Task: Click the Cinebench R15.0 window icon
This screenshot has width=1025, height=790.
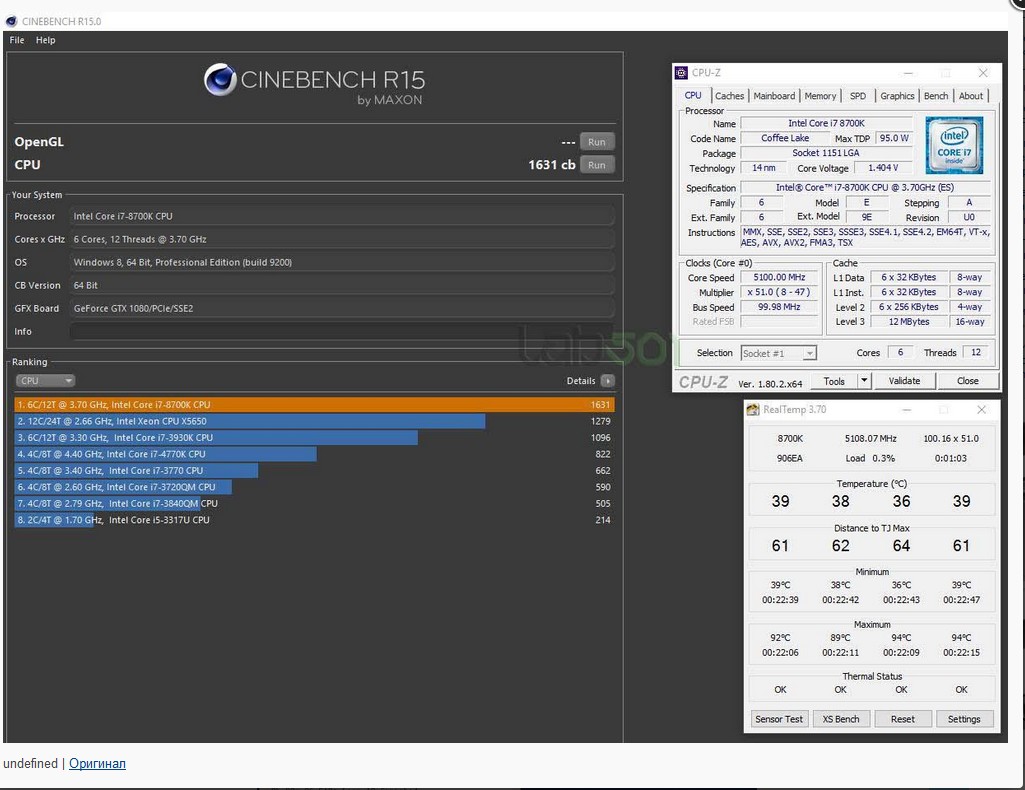Action: (x=11, y=21)
